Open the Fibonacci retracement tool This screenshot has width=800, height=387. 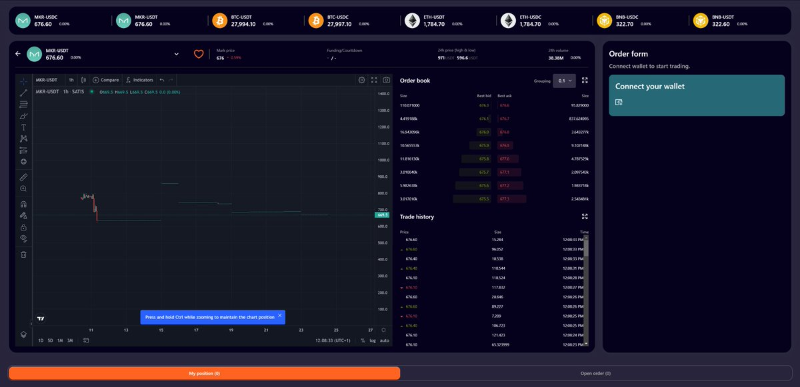(x=23, y=105)
